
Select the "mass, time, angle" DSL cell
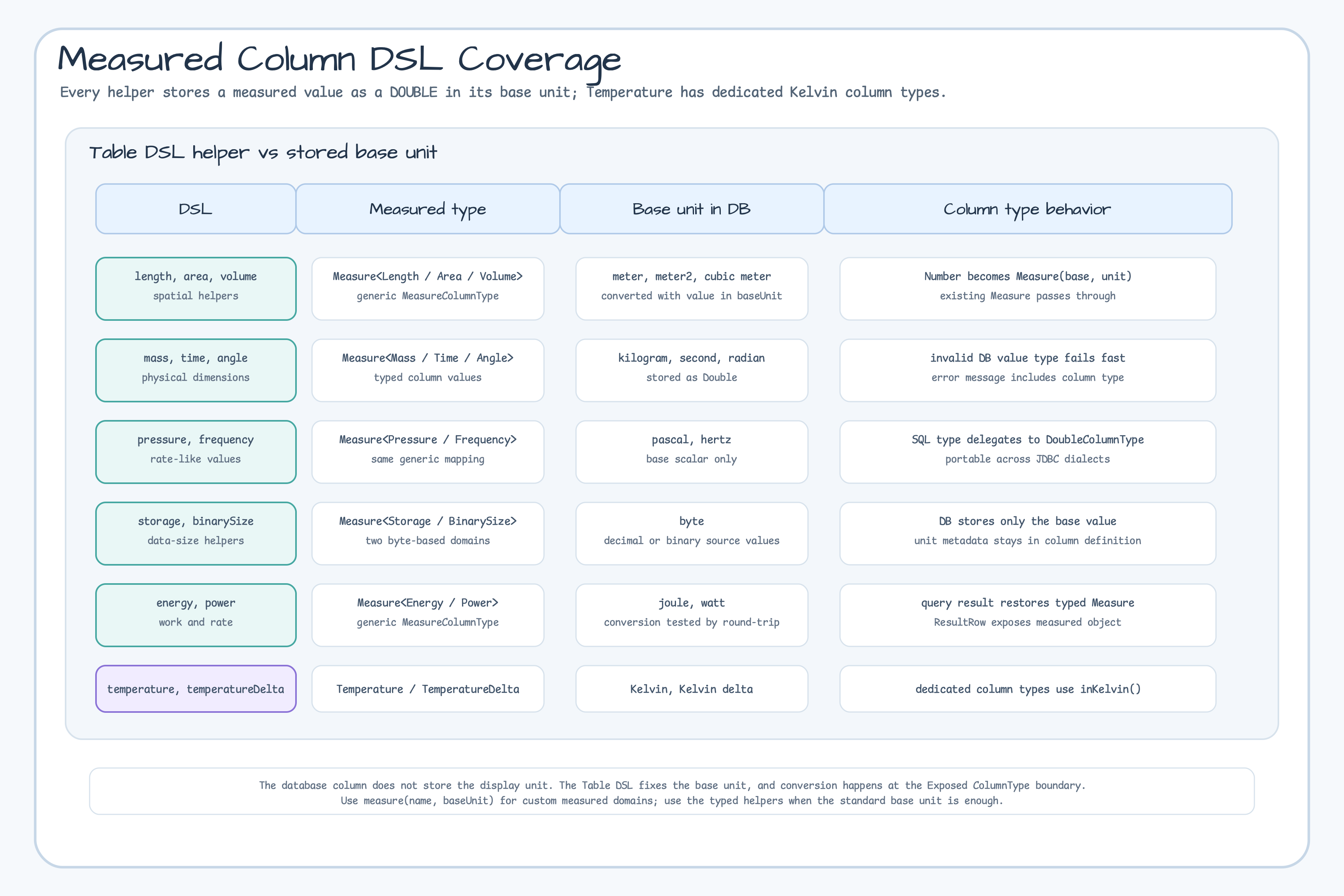coord(196,370)
